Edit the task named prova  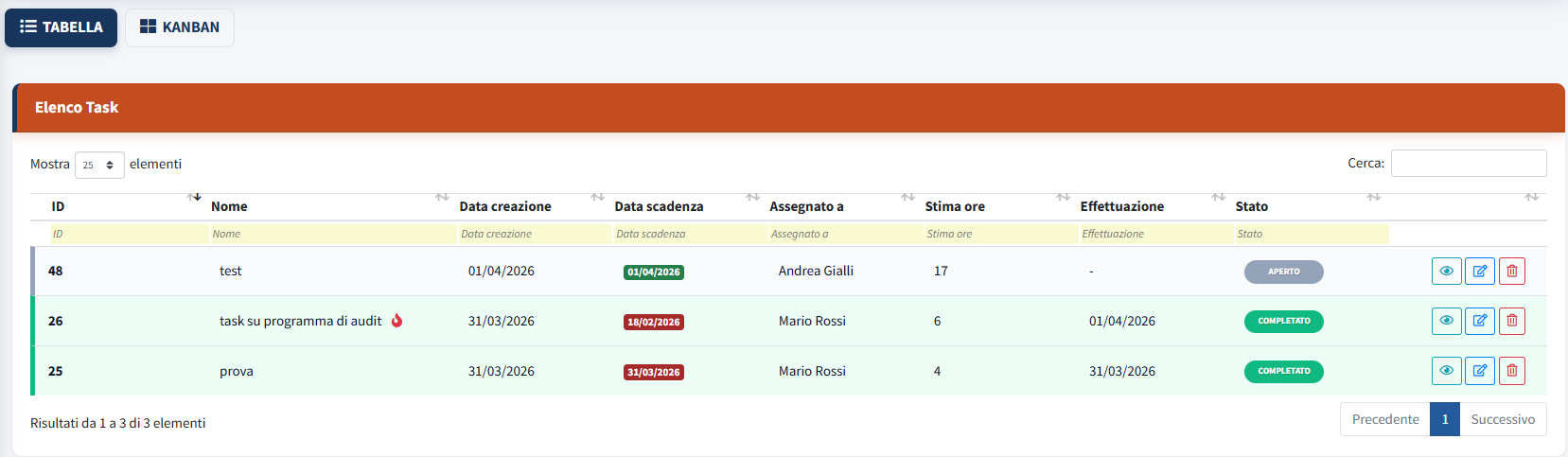pyautogui.click(x=1479, y=371)
